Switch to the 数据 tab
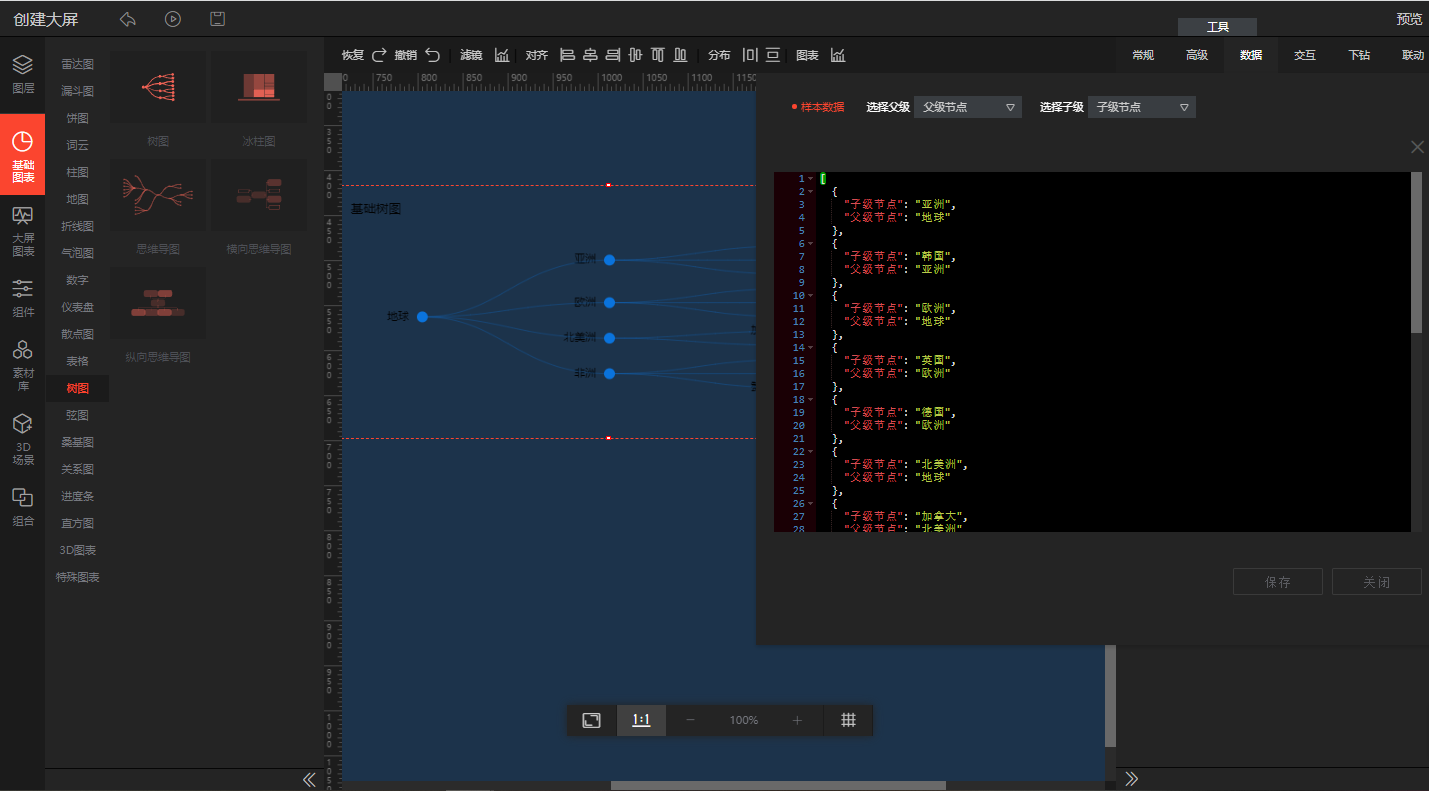This screenshot has height=791, width=1429. [x=1251, y=55]
